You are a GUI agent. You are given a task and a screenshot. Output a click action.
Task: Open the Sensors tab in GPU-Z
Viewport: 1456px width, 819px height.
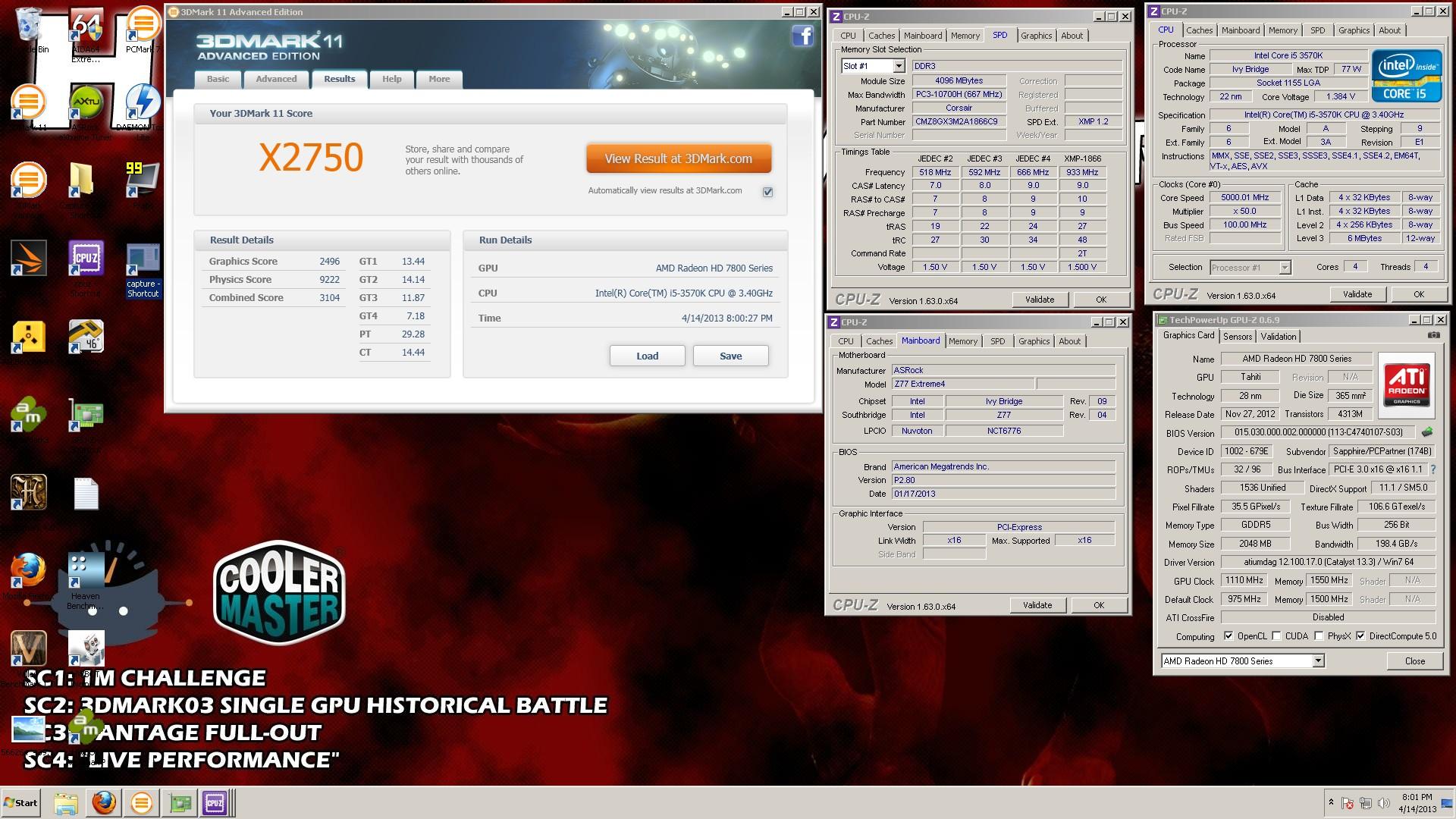tap(1237, 337)
